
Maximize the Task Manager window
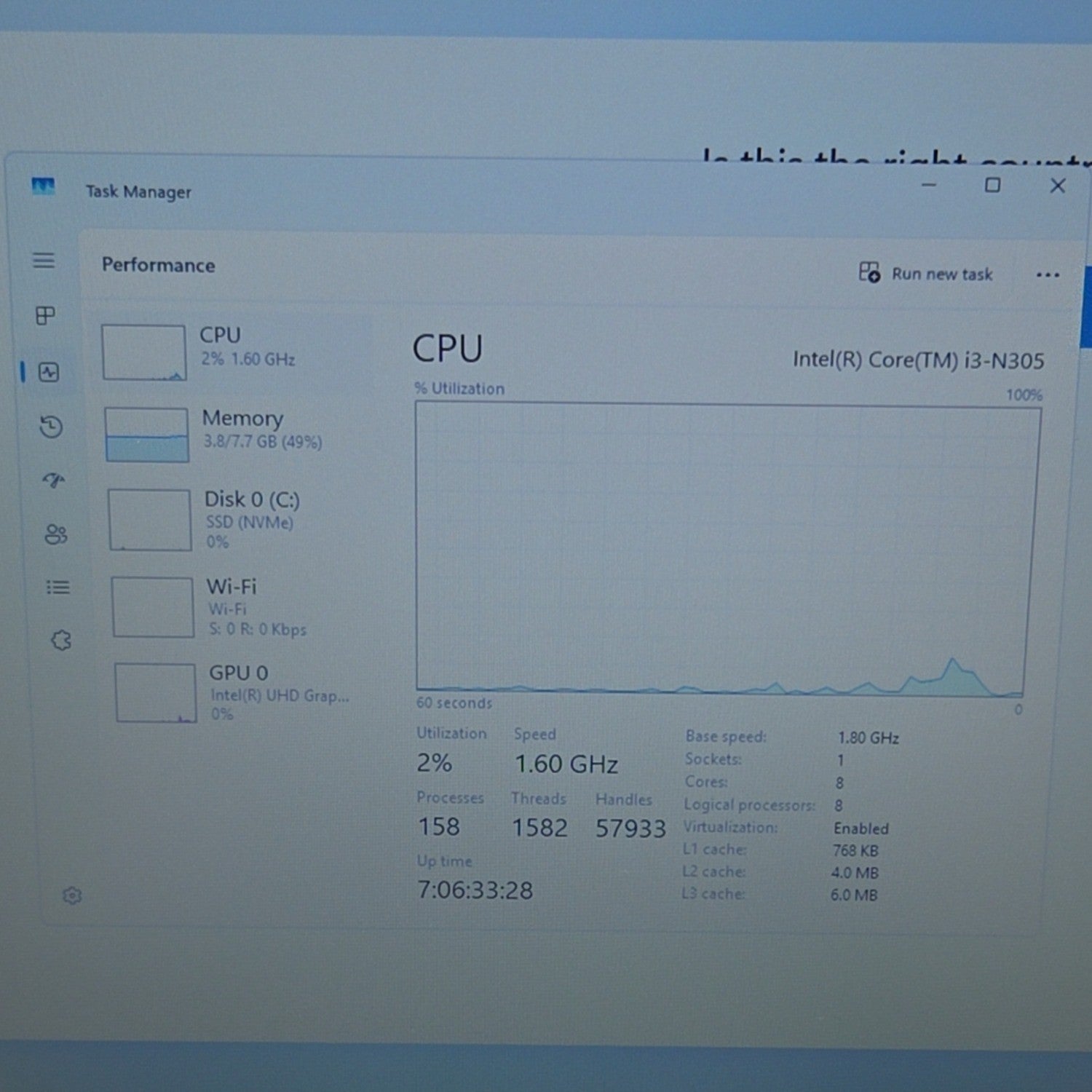992,185
